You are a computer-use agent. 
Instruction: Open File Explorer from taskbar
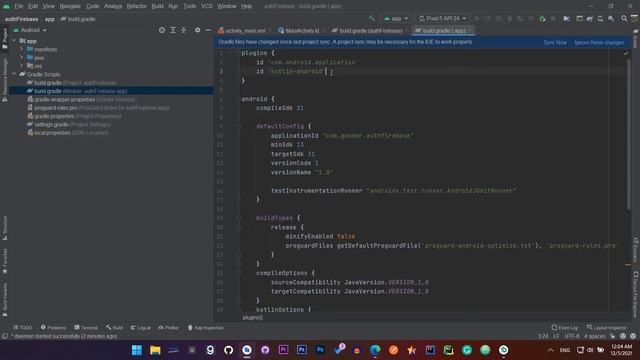(x=155, y=350)
